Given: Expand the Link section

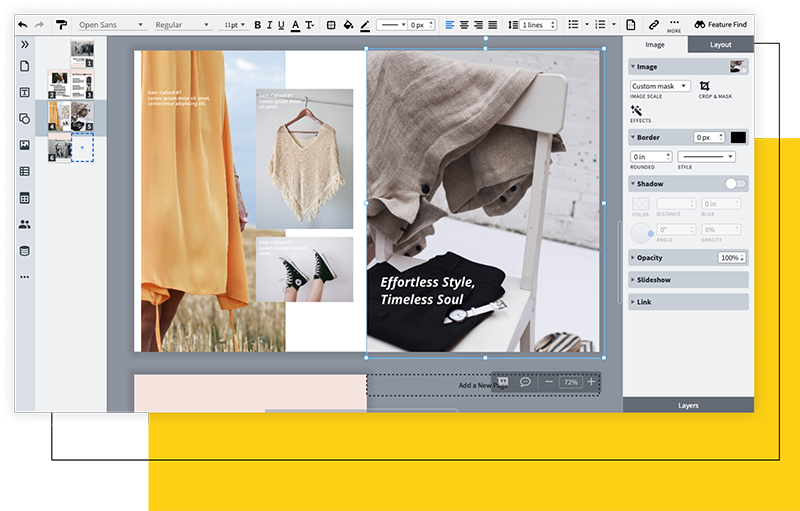Looking at the screenshot, I should point(633,302).
